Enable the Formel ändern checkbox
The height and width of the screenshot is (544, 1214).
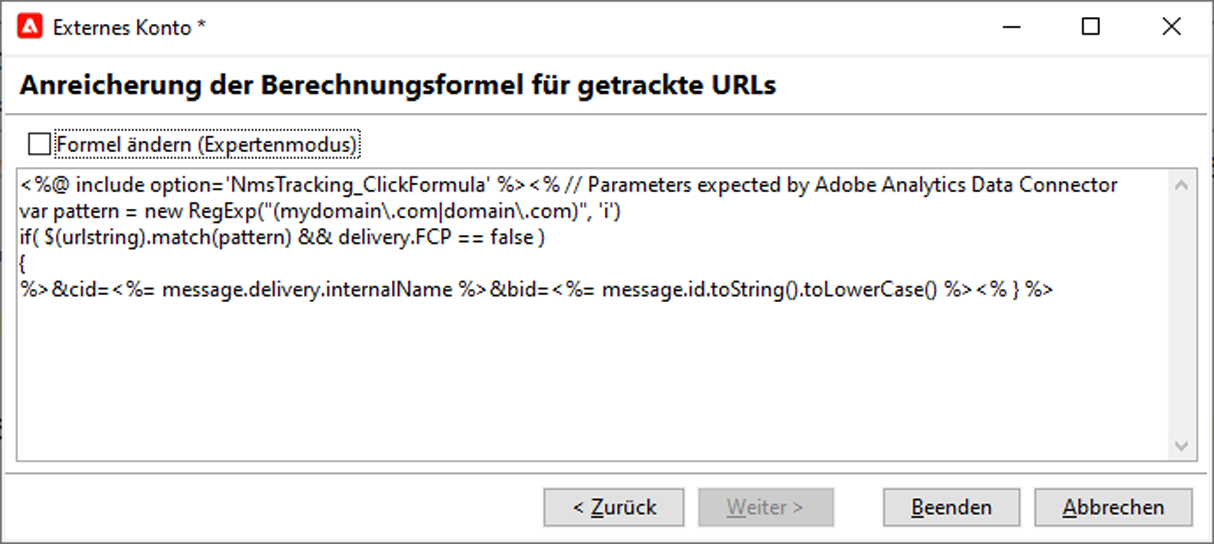[x=39, y=145]
